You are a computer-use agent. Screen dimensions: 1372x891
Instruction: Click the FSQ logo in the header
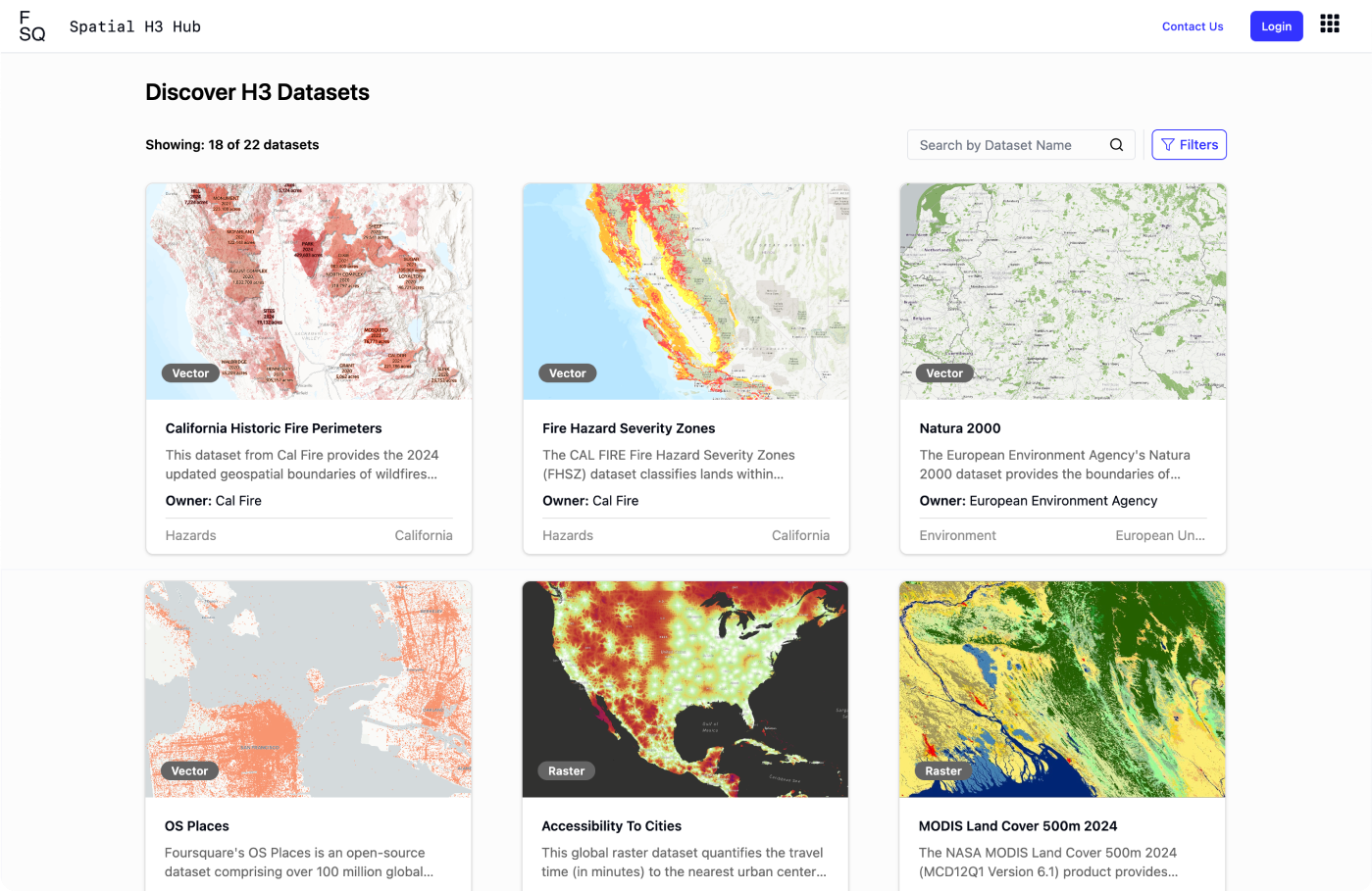pyautogui.click(x=32, y=25)
